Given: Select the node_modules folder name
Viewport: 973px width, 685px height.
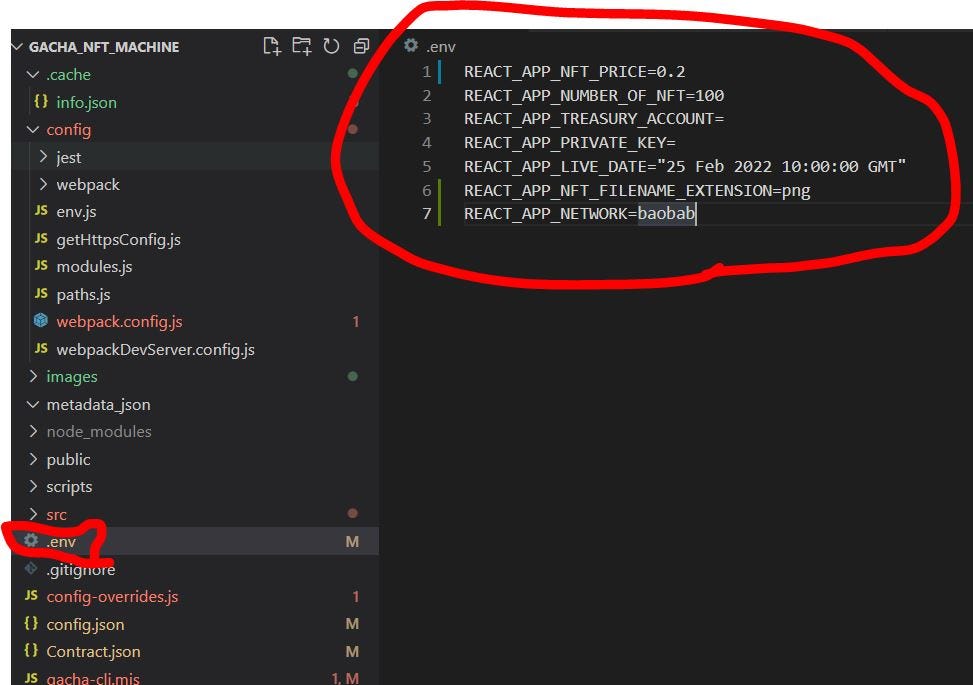Looking at the screenshot, I should coord(99,432).
